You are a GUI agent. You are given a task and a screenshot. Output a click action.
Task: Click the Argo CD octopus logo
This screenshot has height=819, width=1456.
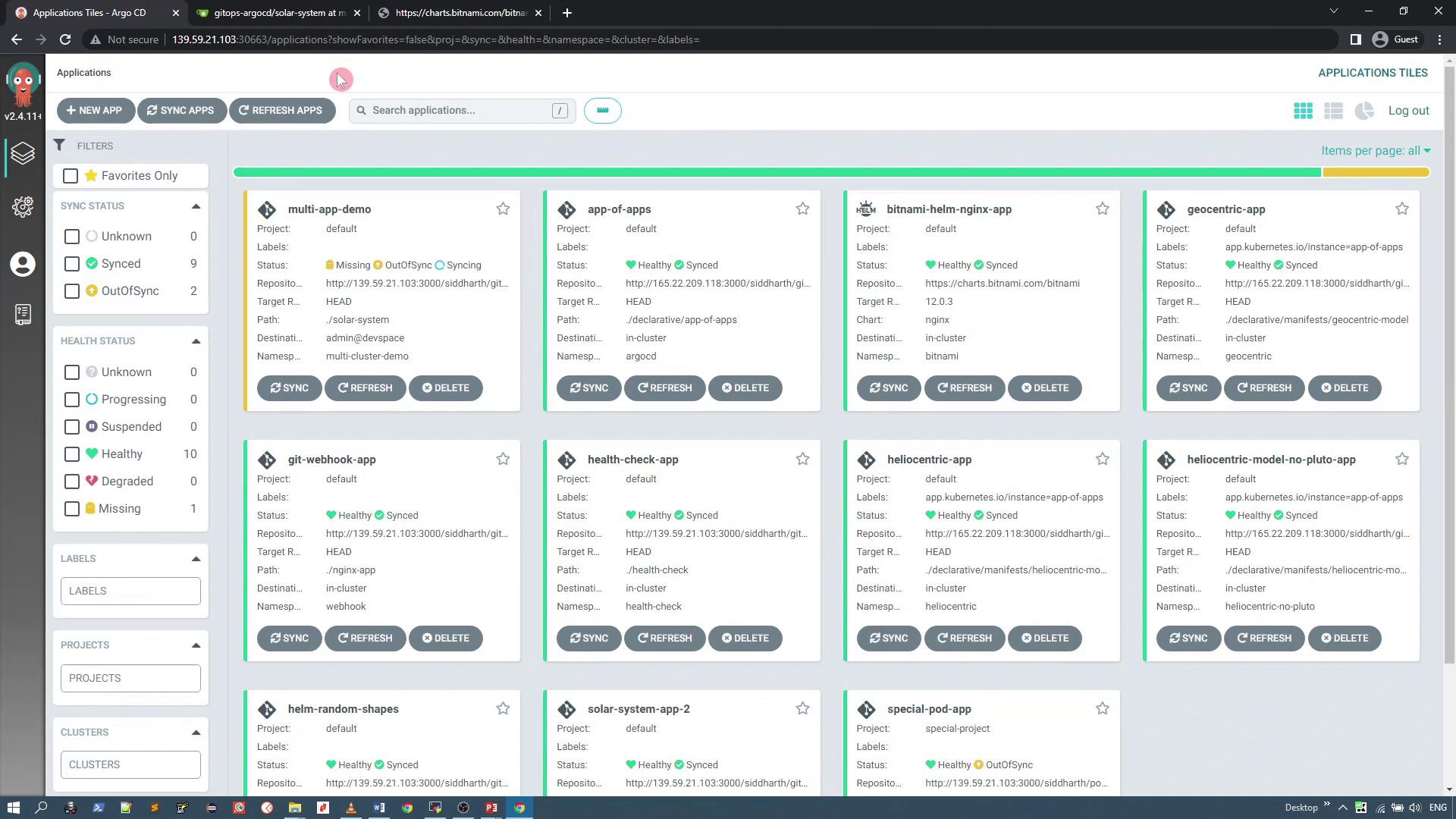click(23, 83)
